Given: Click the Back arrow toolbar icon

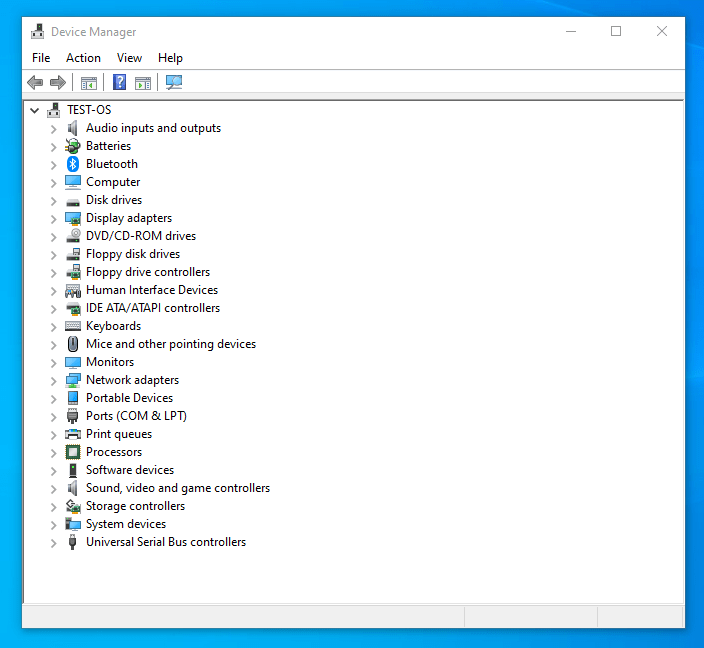Looking at the screenshot, I should (x=35, y=83).
